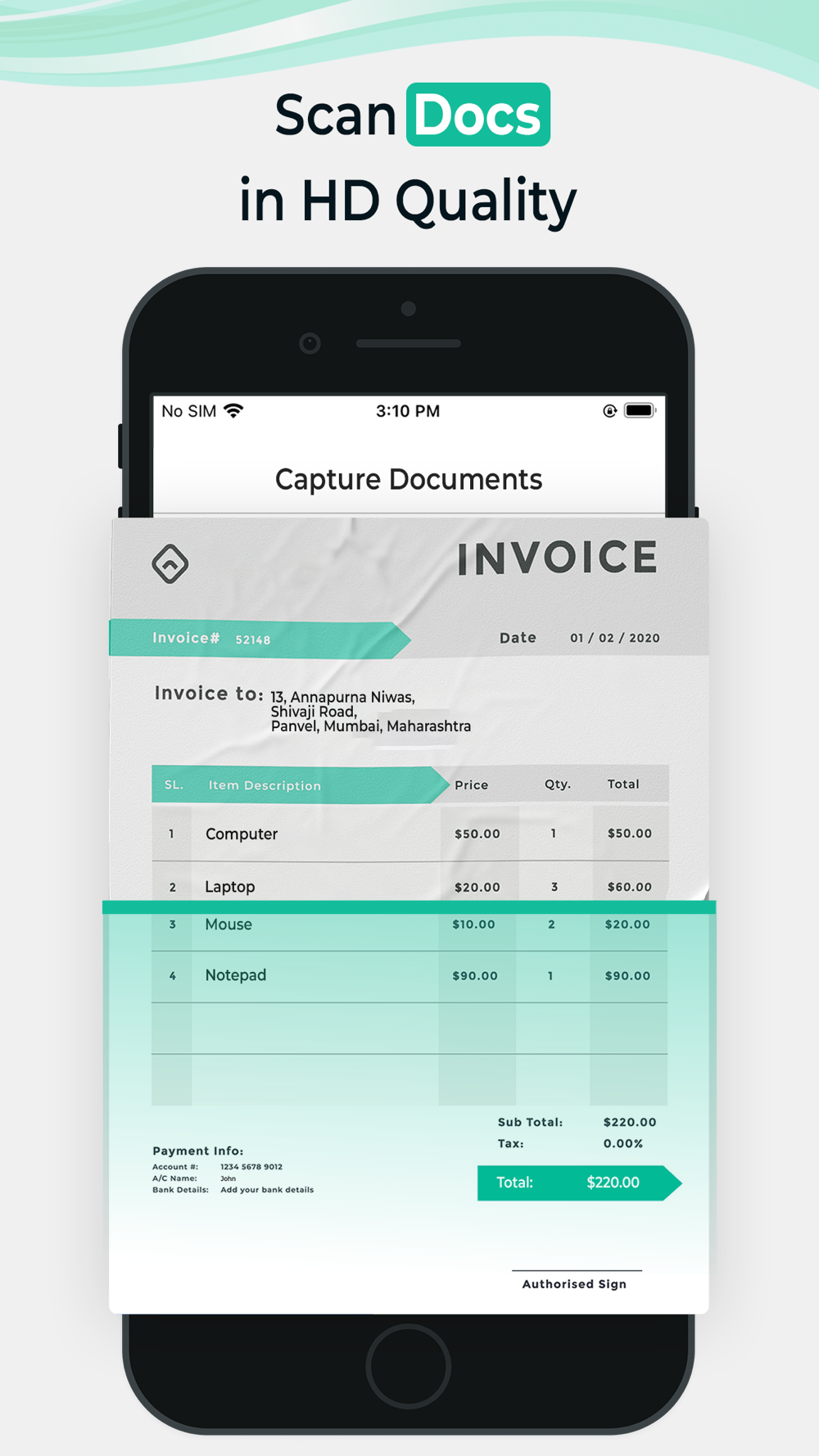Click the Capture Documents title
This screenshot has height=1456, width=819.
(x=409, y=479)
